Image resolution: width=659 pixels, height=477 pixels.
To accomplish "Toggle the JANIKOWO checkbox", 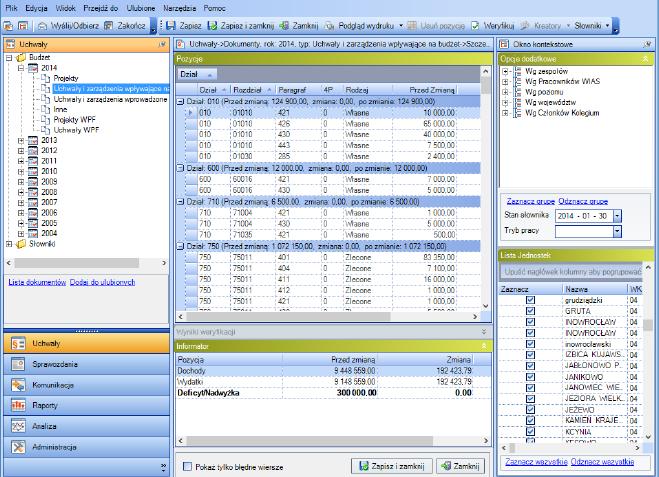I will [530, 377].
